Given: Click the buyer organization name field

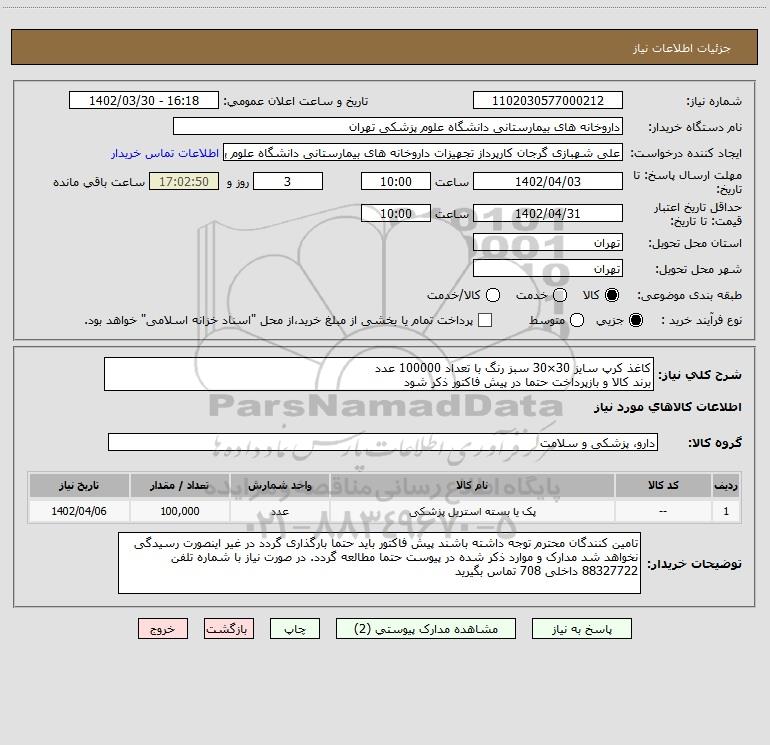Looking at the screenshot, I should (398, 127).
